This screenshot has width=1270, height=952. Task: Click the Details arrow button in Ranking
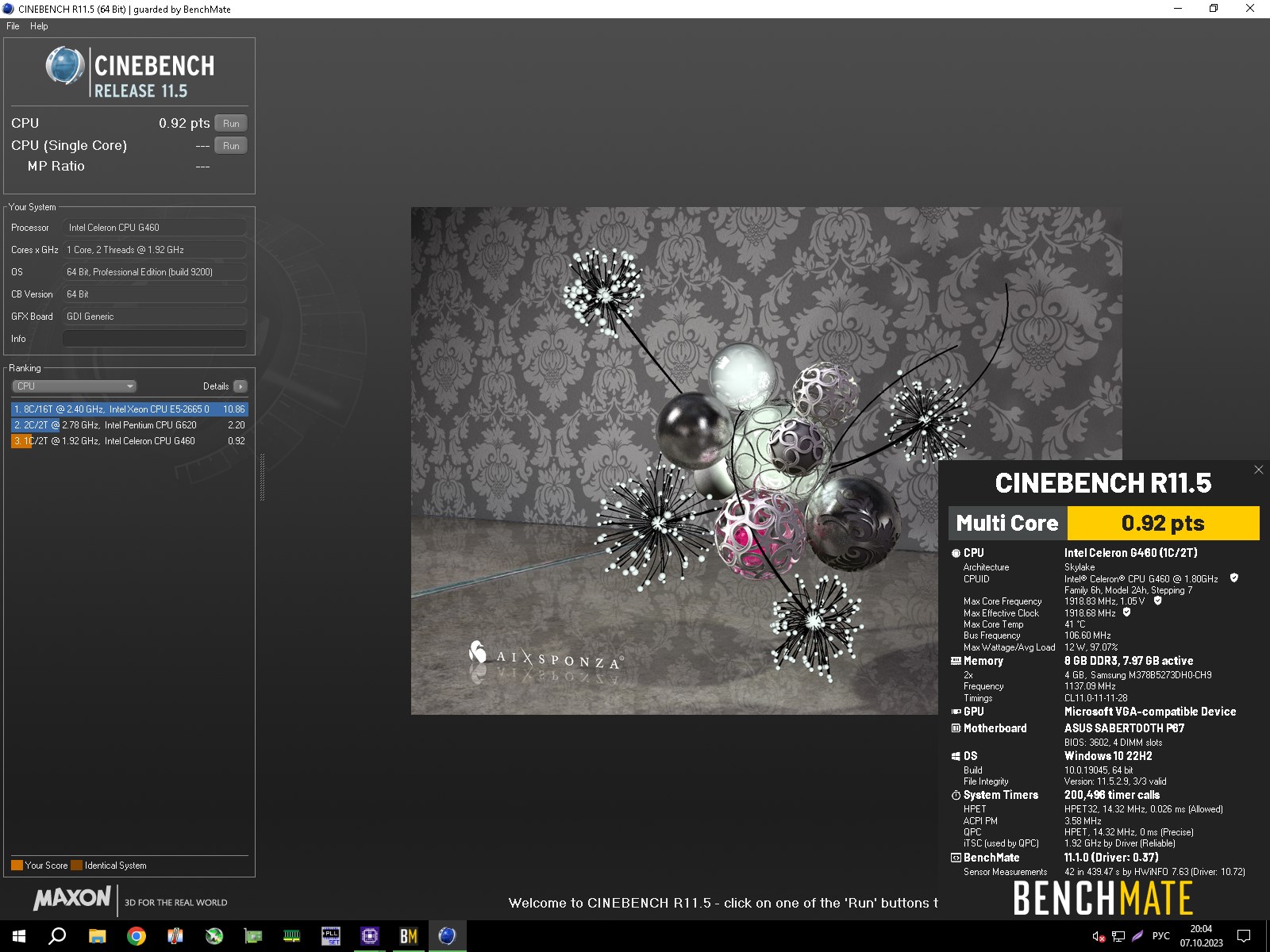pyautogui.click(x=241, y=386)
